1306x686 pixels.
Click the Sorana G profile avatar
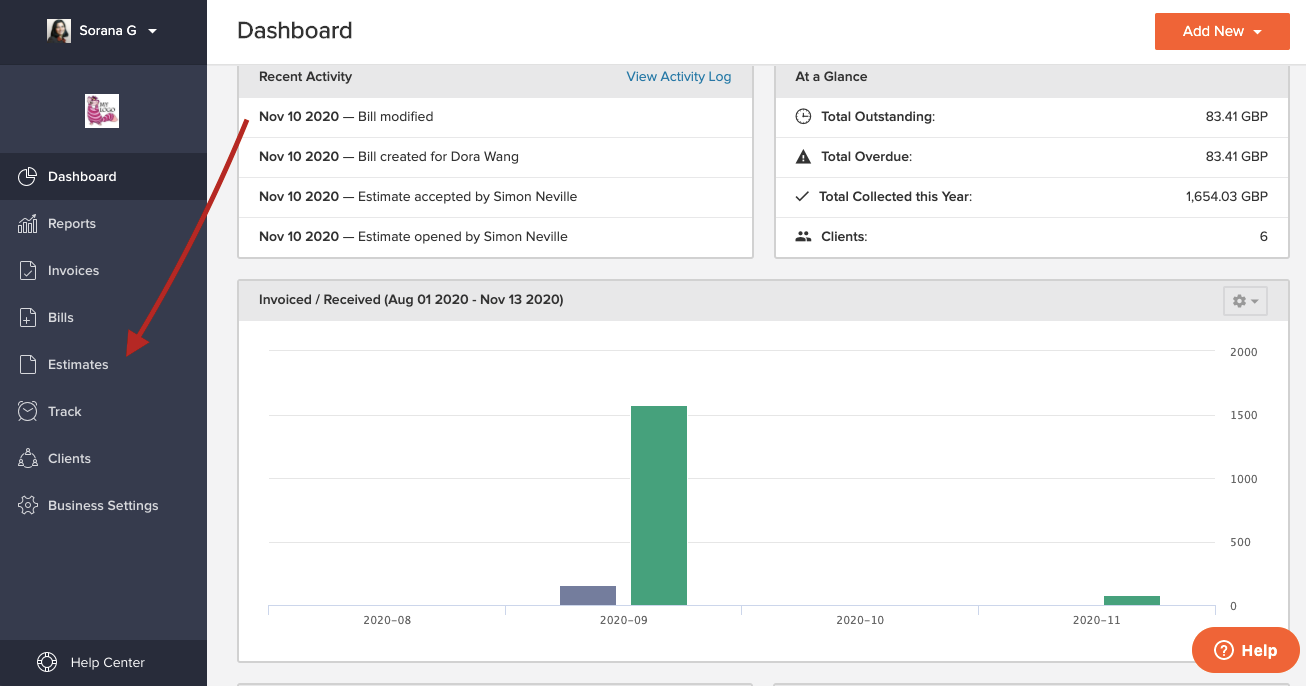tap(59, 31)
